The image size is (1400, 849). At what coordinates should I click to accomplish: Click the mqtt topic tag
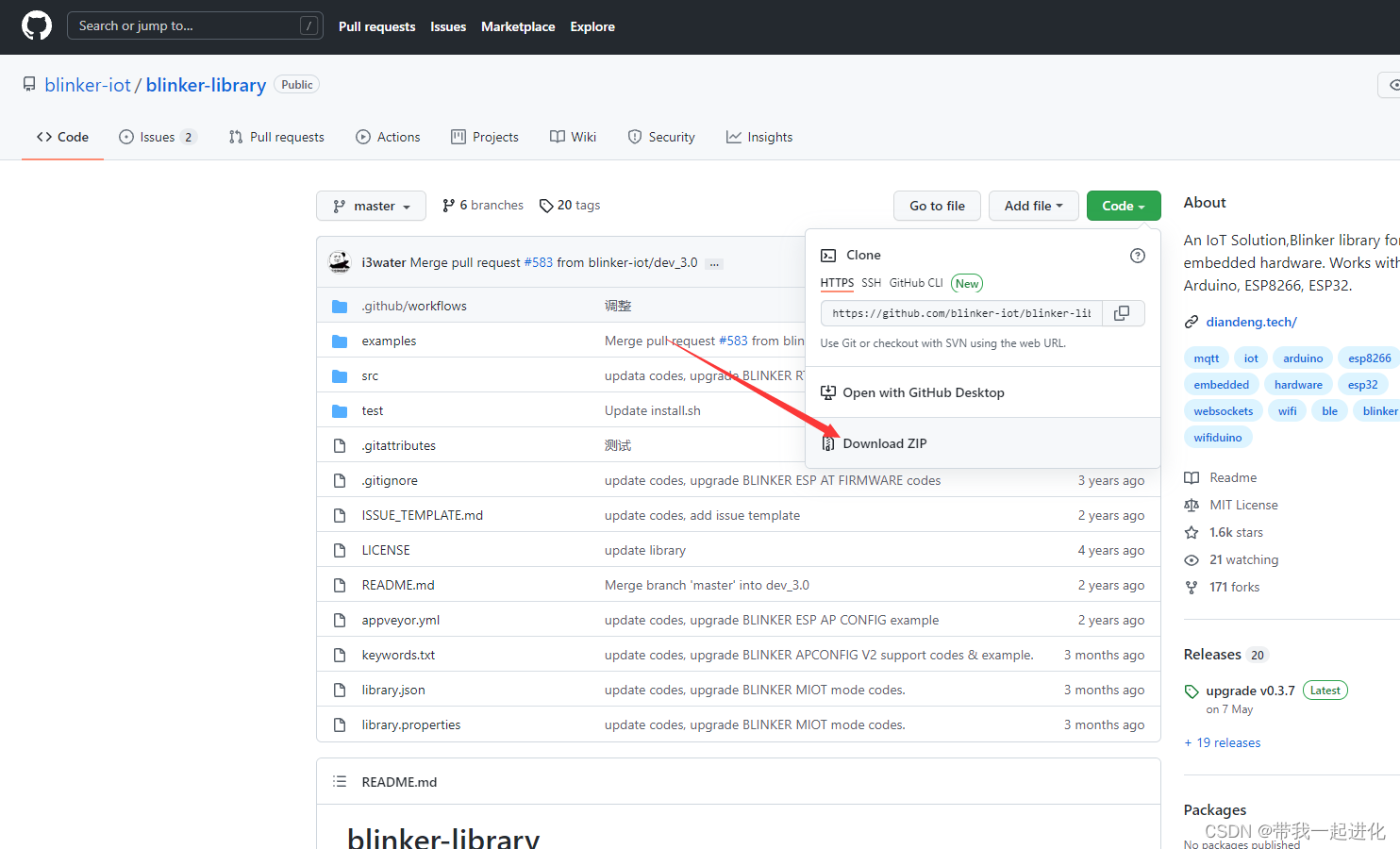(x=1207, y=358)
